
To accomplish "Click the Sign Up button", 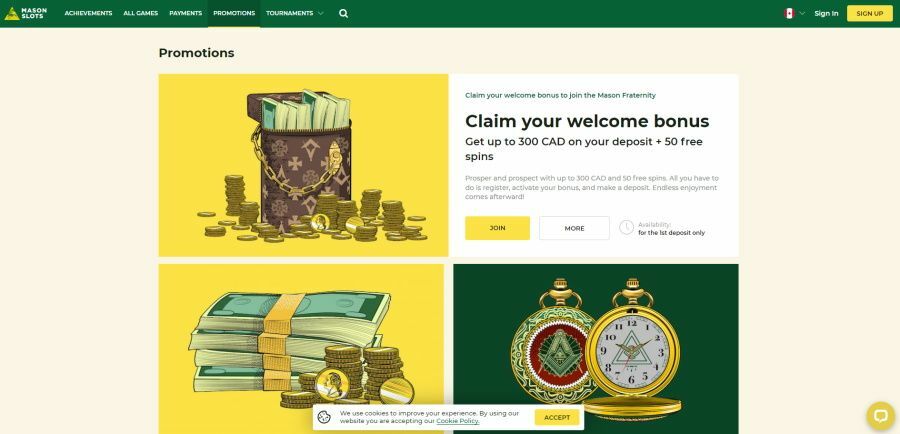I will point(870,13).
